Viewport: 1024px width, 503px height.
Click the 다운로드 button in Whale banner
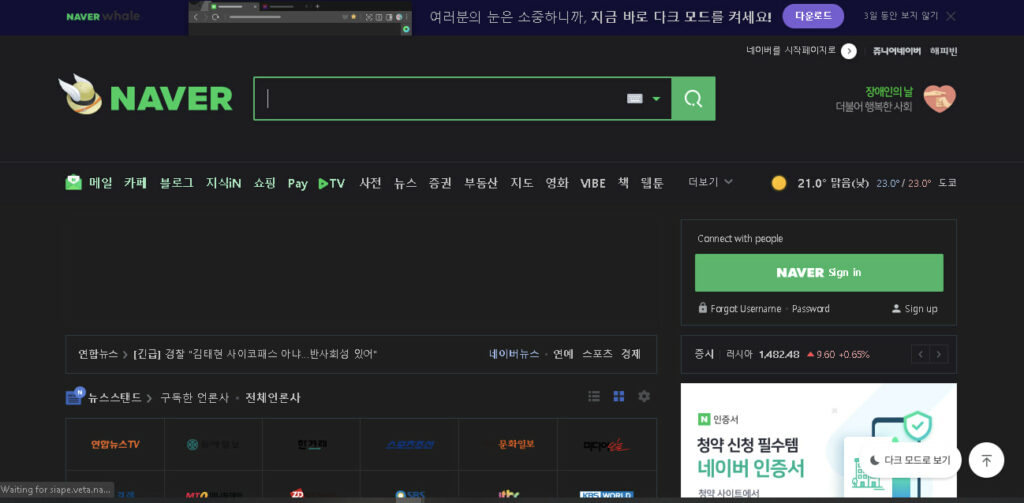point(813,16)
